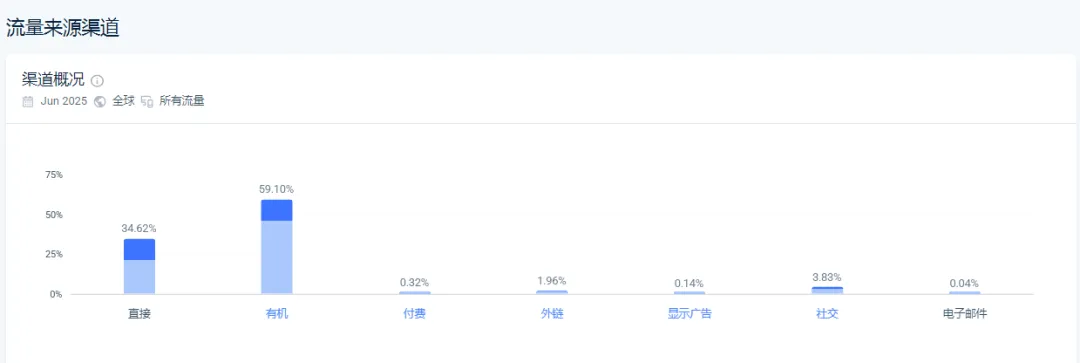The height and width of the screenshot is (363, 1080).
Task: Click the 直接 axis label
Action: [139, 314]
